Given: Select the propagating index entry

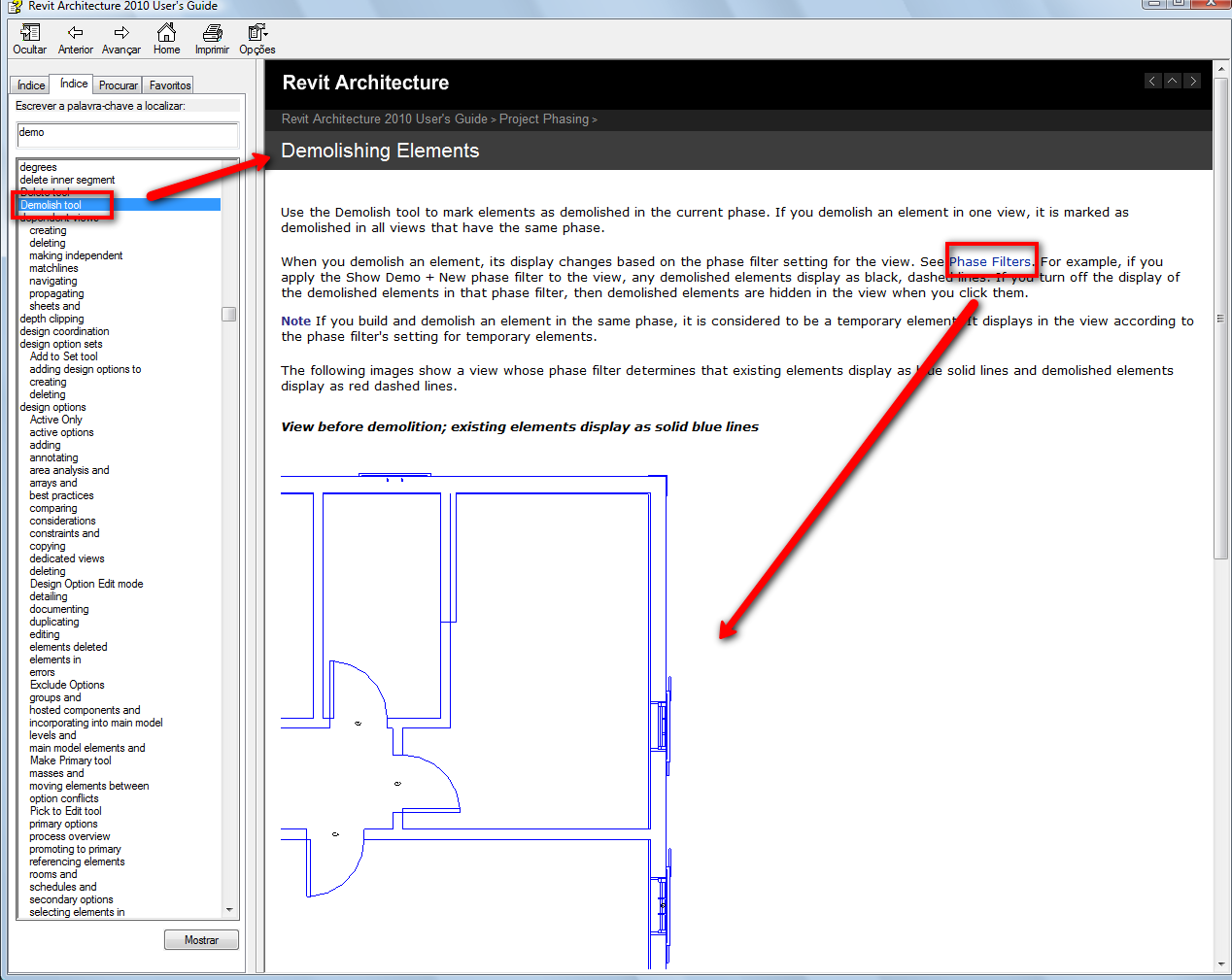Looking at the screenshot, I should click(56, 293).
